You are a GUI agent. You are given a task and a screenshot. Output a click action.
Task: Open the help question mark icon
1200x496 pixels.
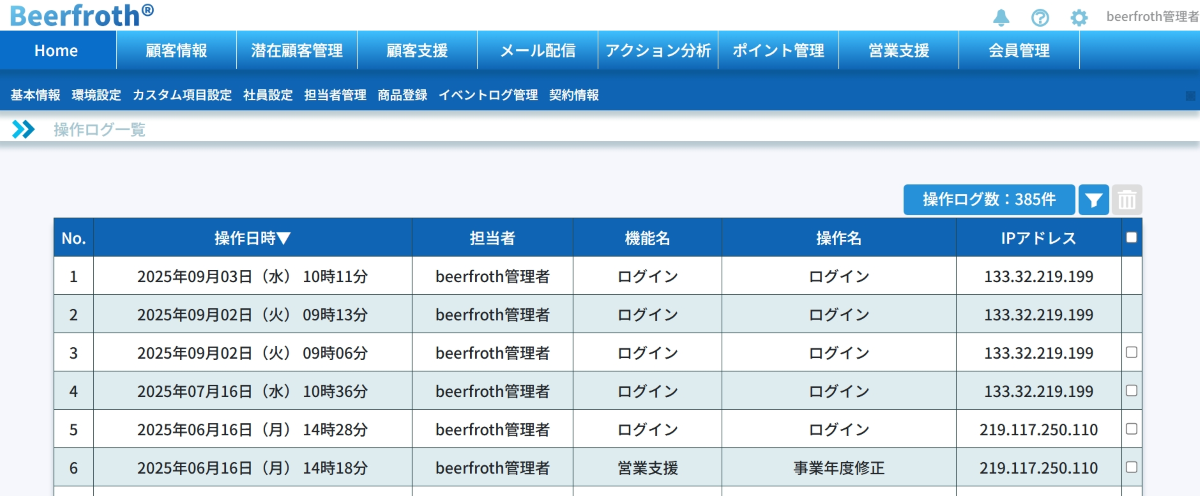(1040, 17)
